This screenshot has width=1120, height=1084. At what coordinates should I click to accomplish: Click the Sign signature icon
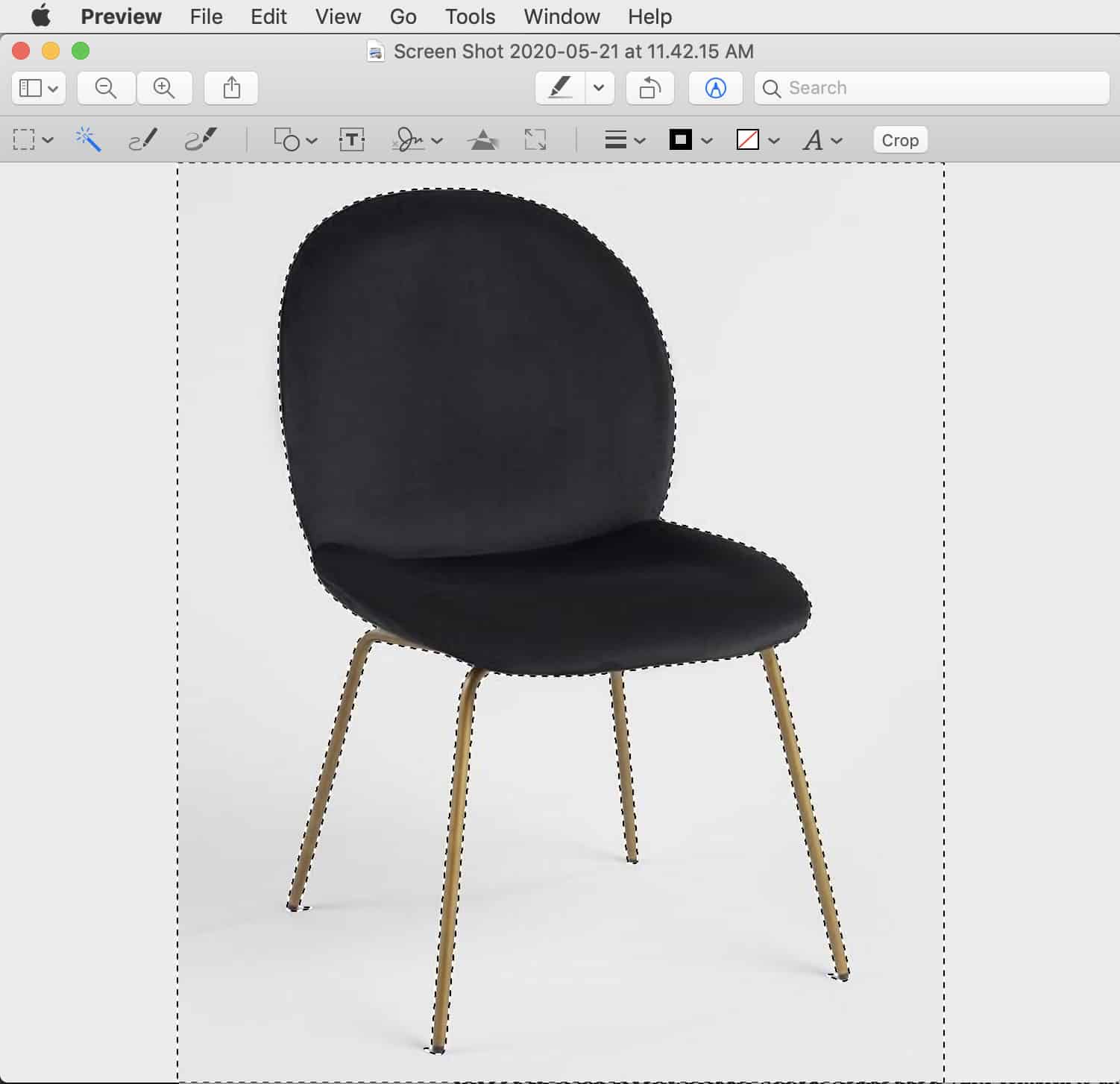pos(409,139)
